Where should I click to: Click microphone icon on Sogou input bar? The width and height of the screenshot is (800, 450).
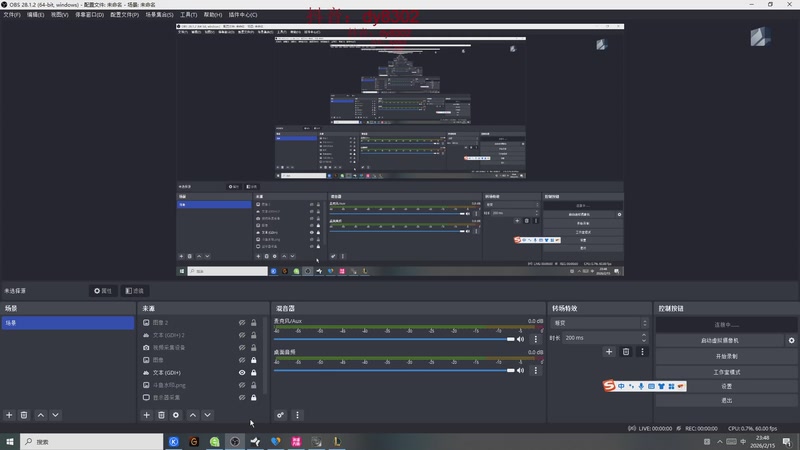click(x=641, y=386)
